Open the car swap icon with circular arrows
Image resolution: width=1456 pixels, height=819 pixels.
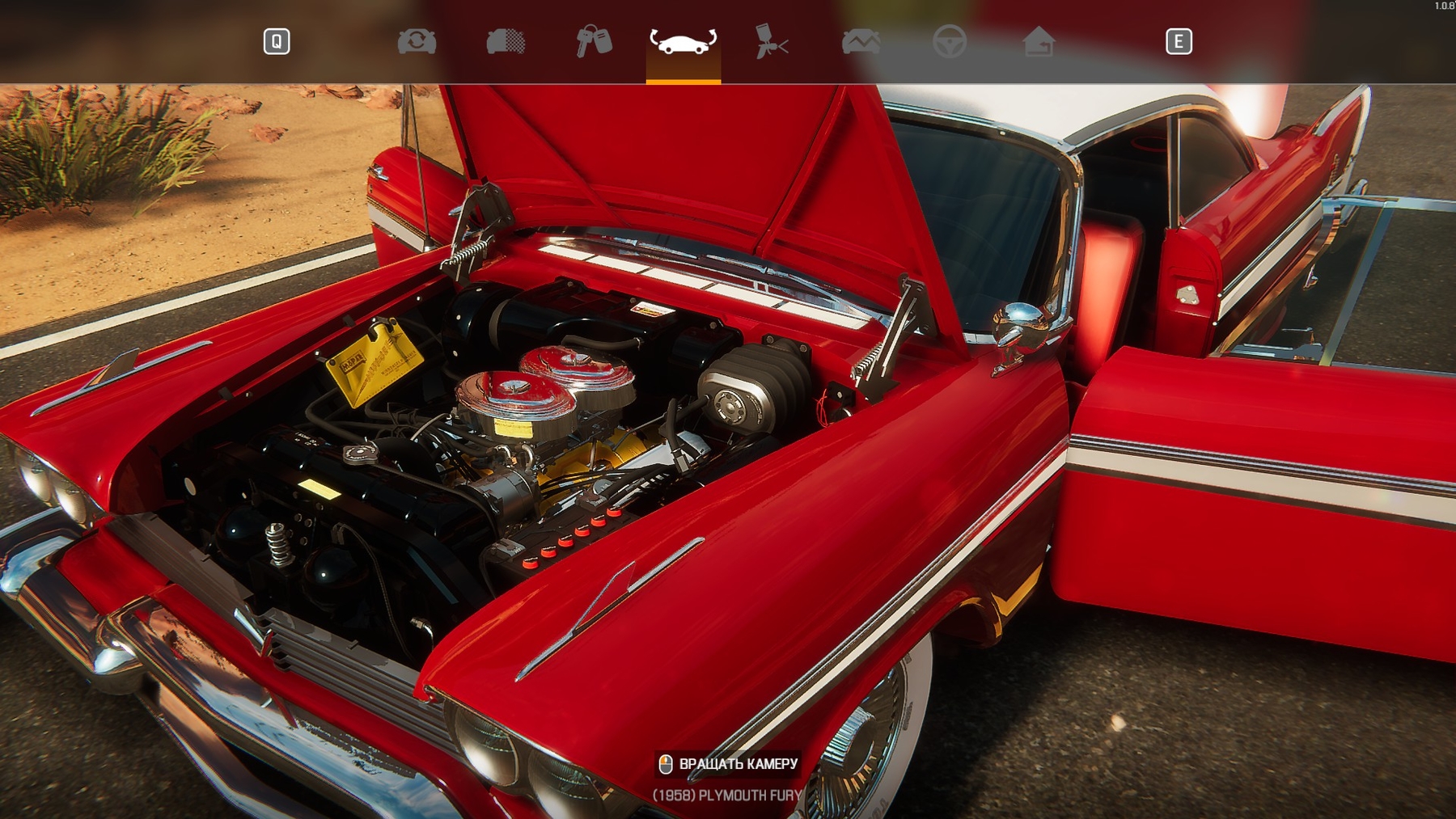coord(417,41)
